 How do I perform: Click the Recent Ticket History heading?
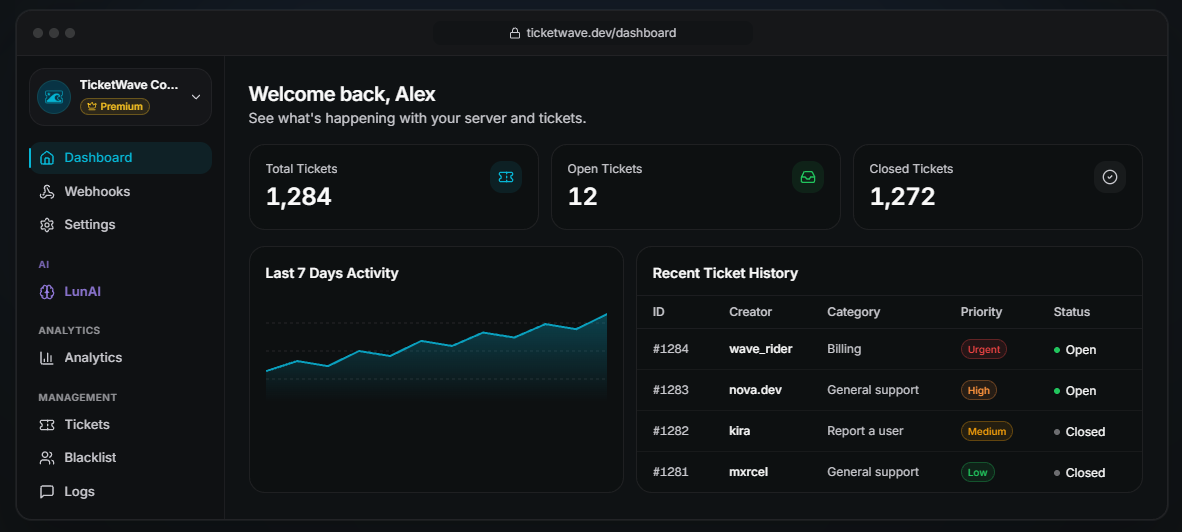pyautogui.click(x=725, y=274)
